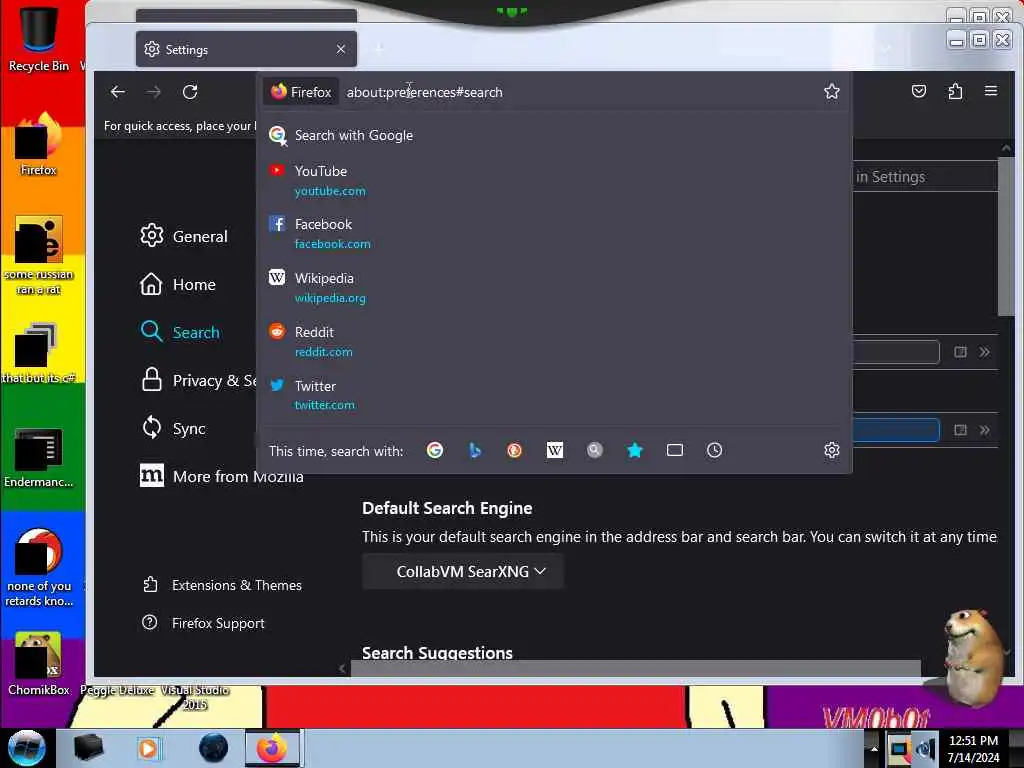Open Sync settings category
Image resolution: width=1024 pixels, height=768 pixels.
(174, 428)
